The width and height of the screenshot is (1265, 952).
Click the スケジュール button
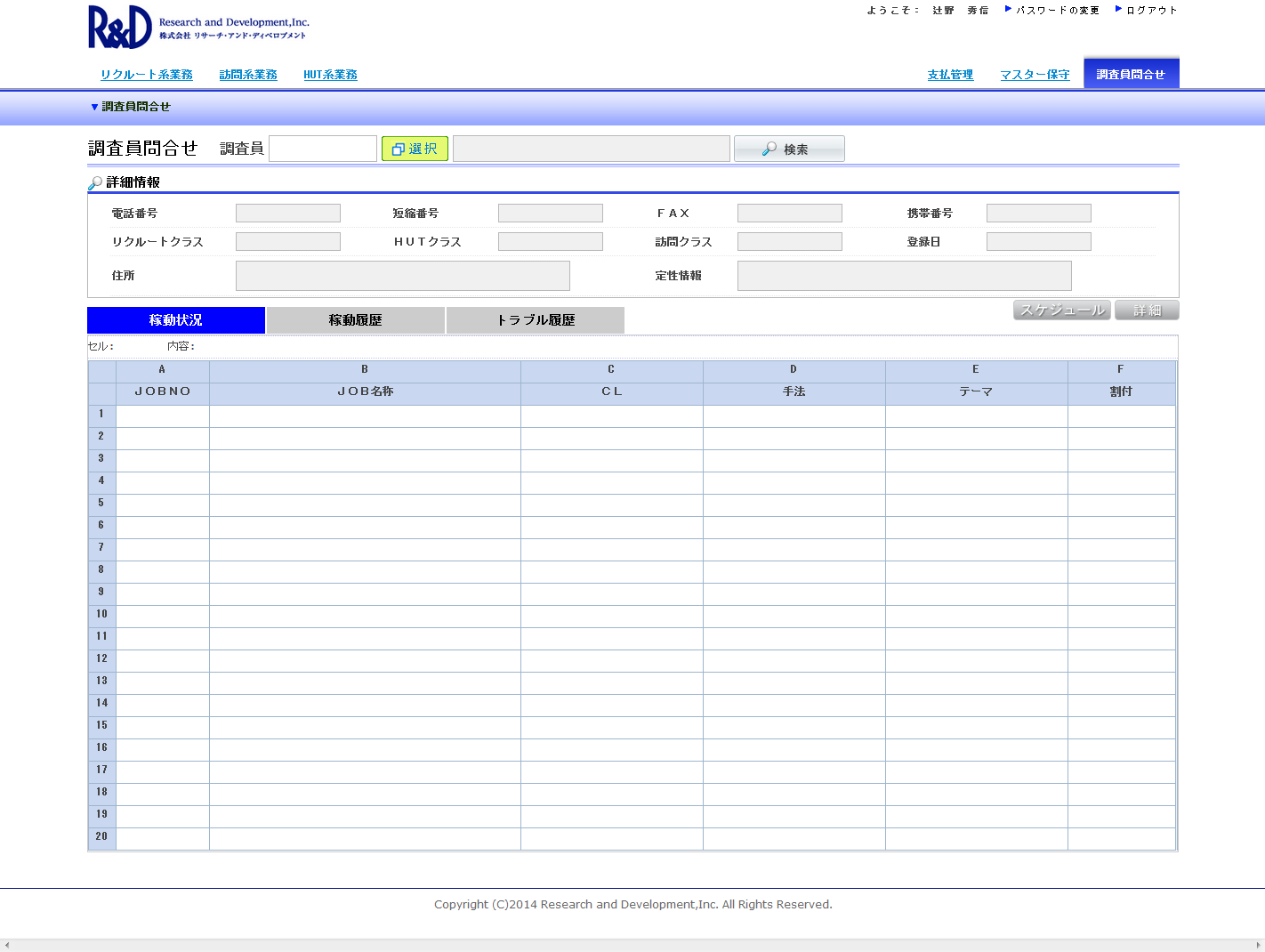[x=1062, y=310]
